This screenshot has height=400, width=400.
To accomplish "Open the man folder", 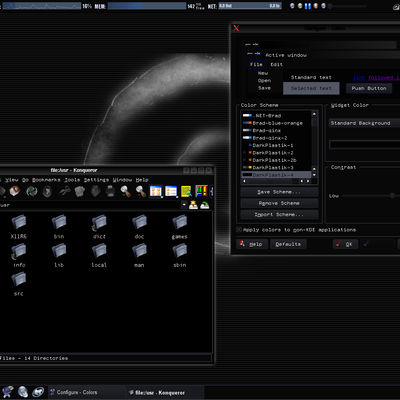I will click(x=139, y=255).
